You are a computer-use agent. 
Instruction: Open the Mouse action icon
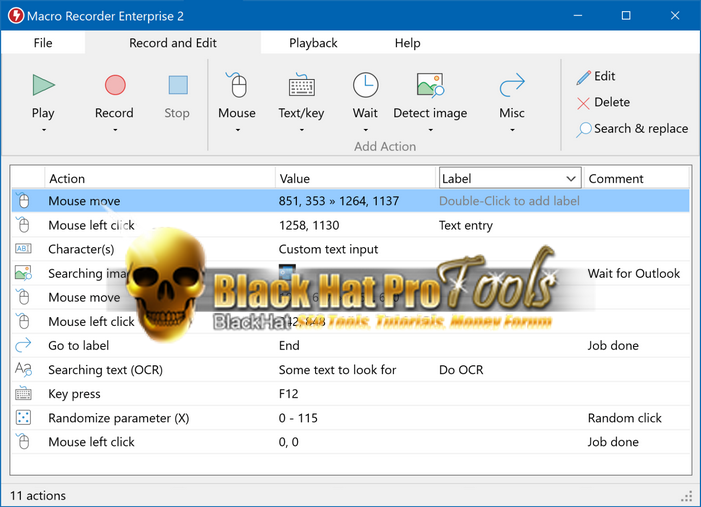(237, 84)
